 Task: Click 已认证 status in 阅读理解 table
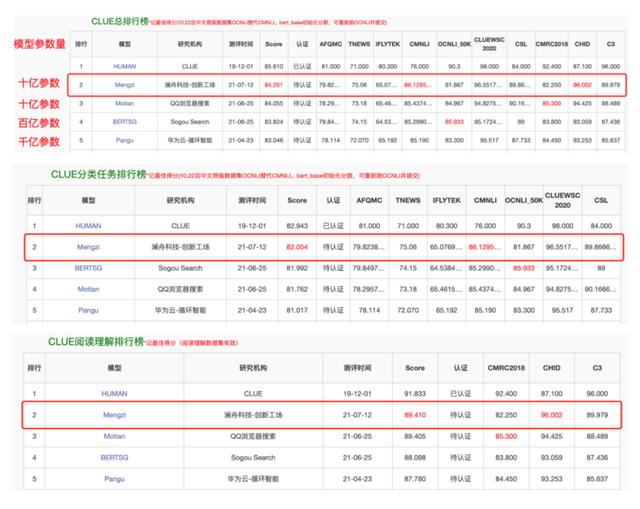click(x=460, y=393)
